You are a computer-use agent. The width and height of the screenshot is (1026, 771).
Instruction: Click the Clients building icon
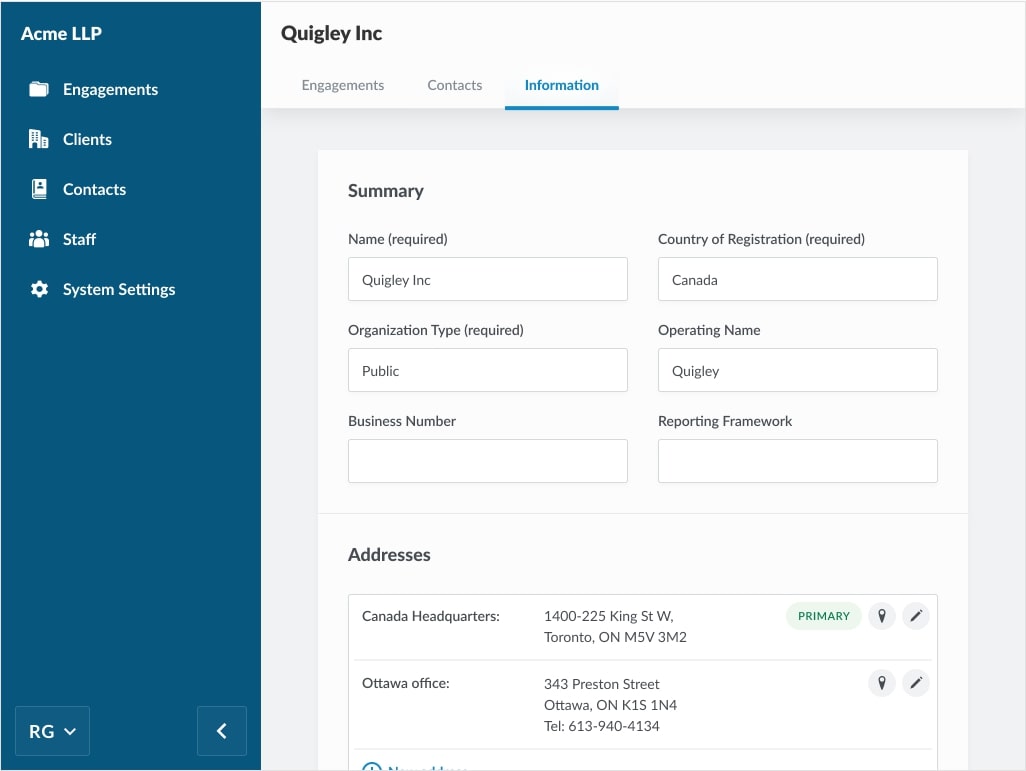pyautogui.click(x=39, y=140)
